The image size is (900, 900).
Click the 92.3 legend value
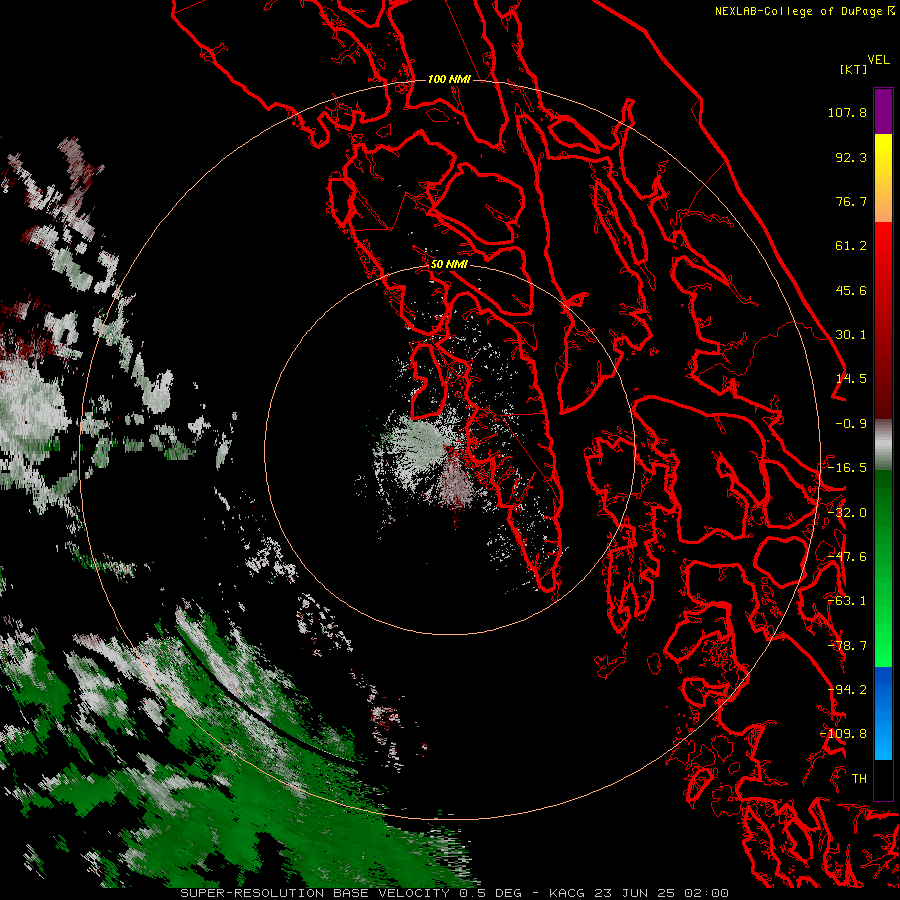tap(851, 157)
